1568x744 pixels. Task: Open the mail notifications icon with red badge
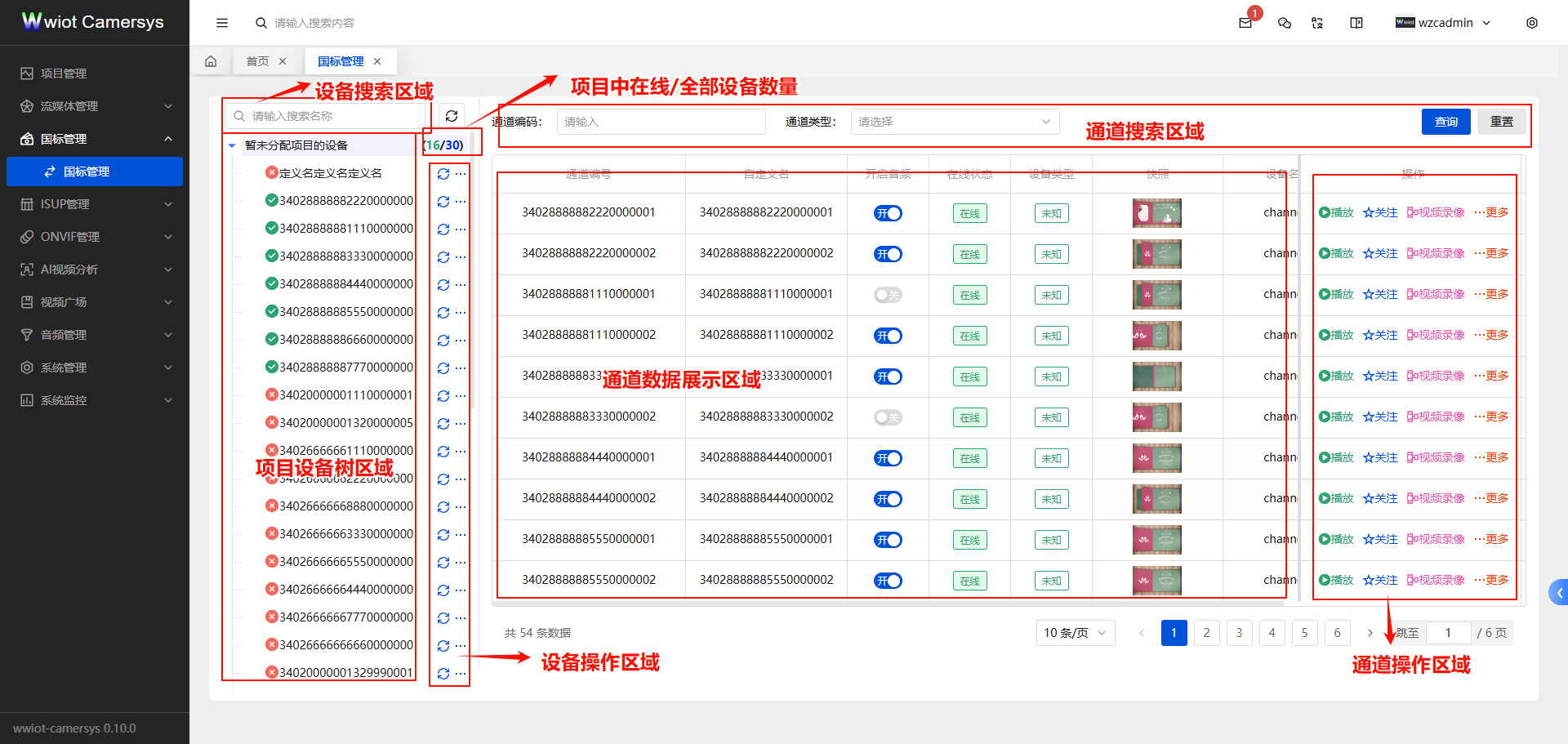1245,23
